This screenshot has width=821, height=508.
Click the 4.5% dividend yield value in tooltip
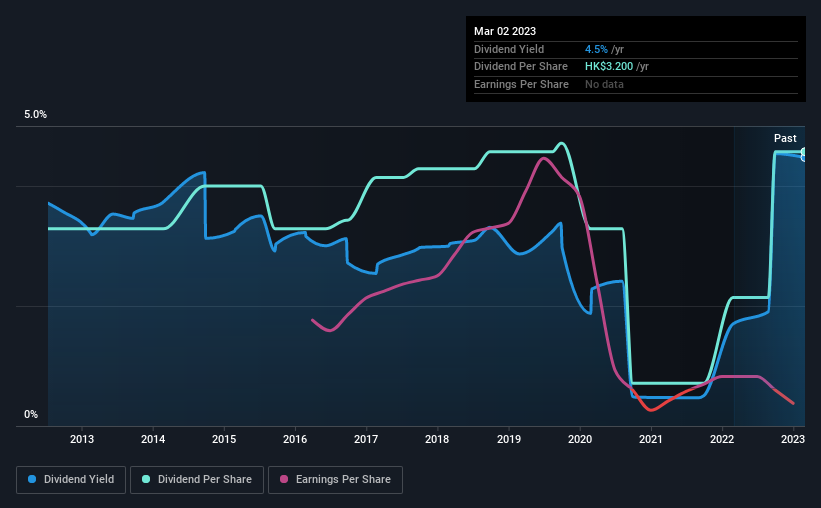pyautogui.click(x=596, y=49)
